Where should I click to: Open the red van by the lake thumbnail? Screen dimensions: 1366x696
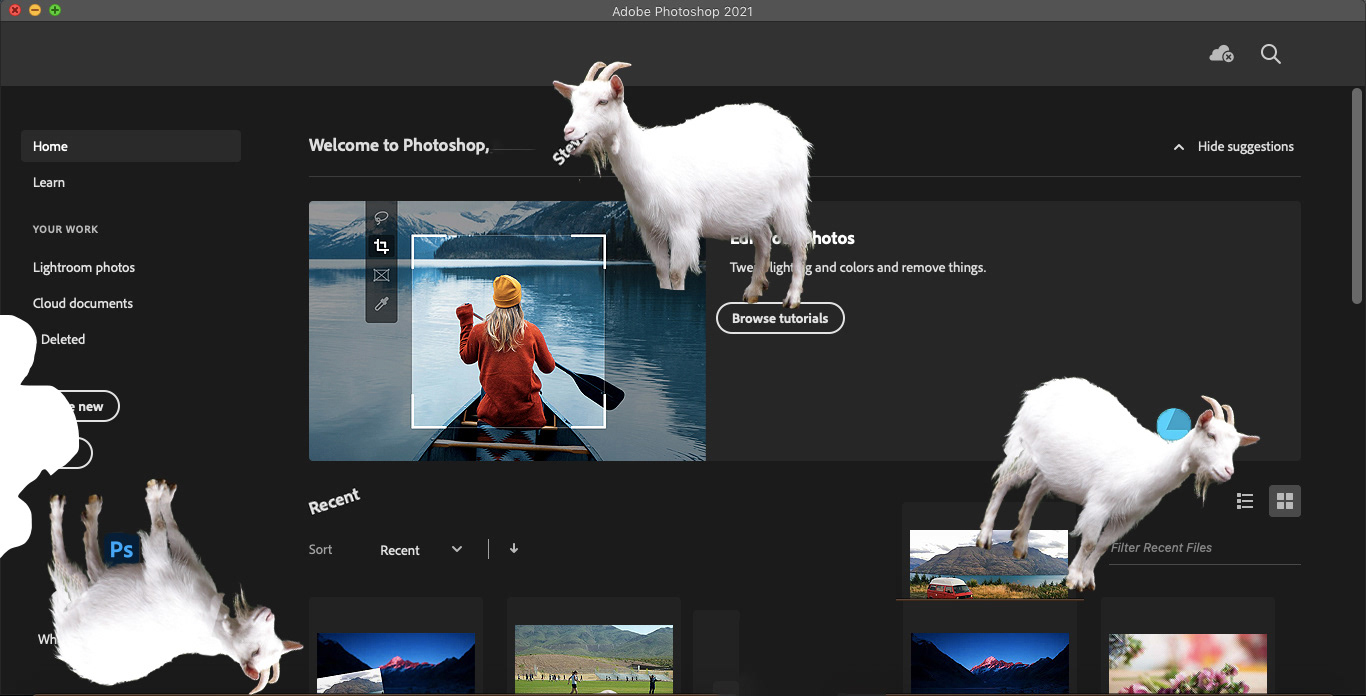989,564
